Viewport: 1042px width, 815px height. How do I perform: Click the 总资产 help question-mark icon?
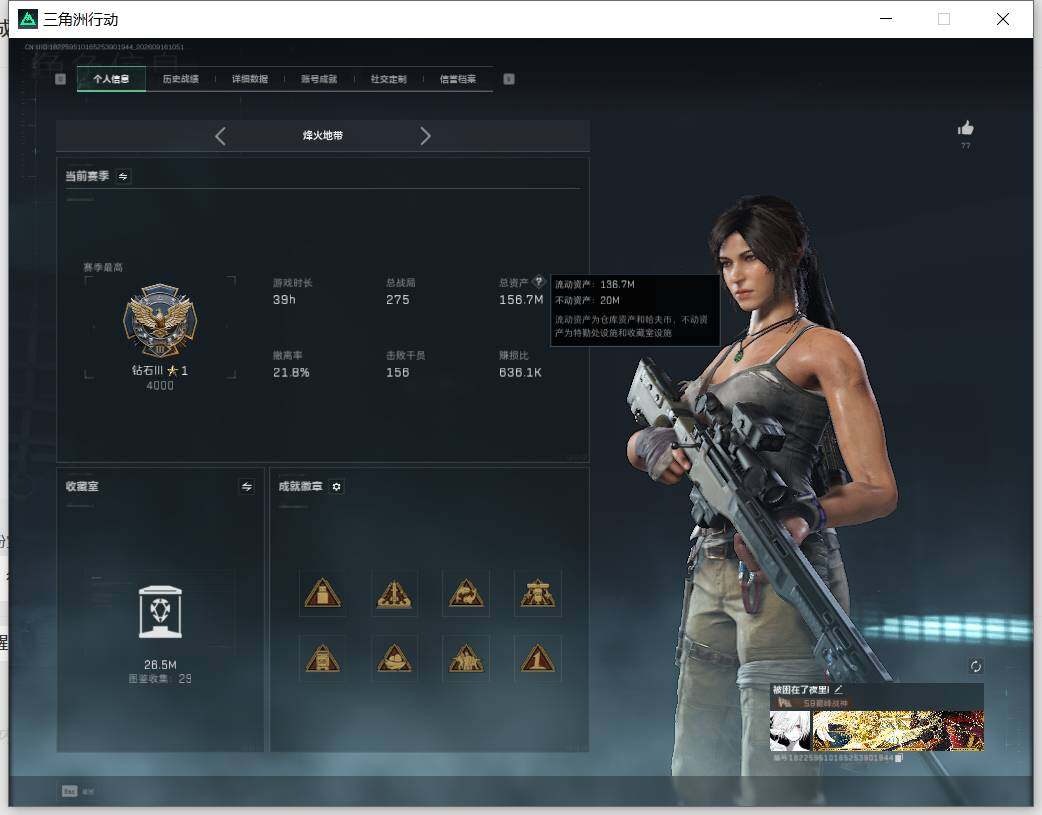point(539,281)
